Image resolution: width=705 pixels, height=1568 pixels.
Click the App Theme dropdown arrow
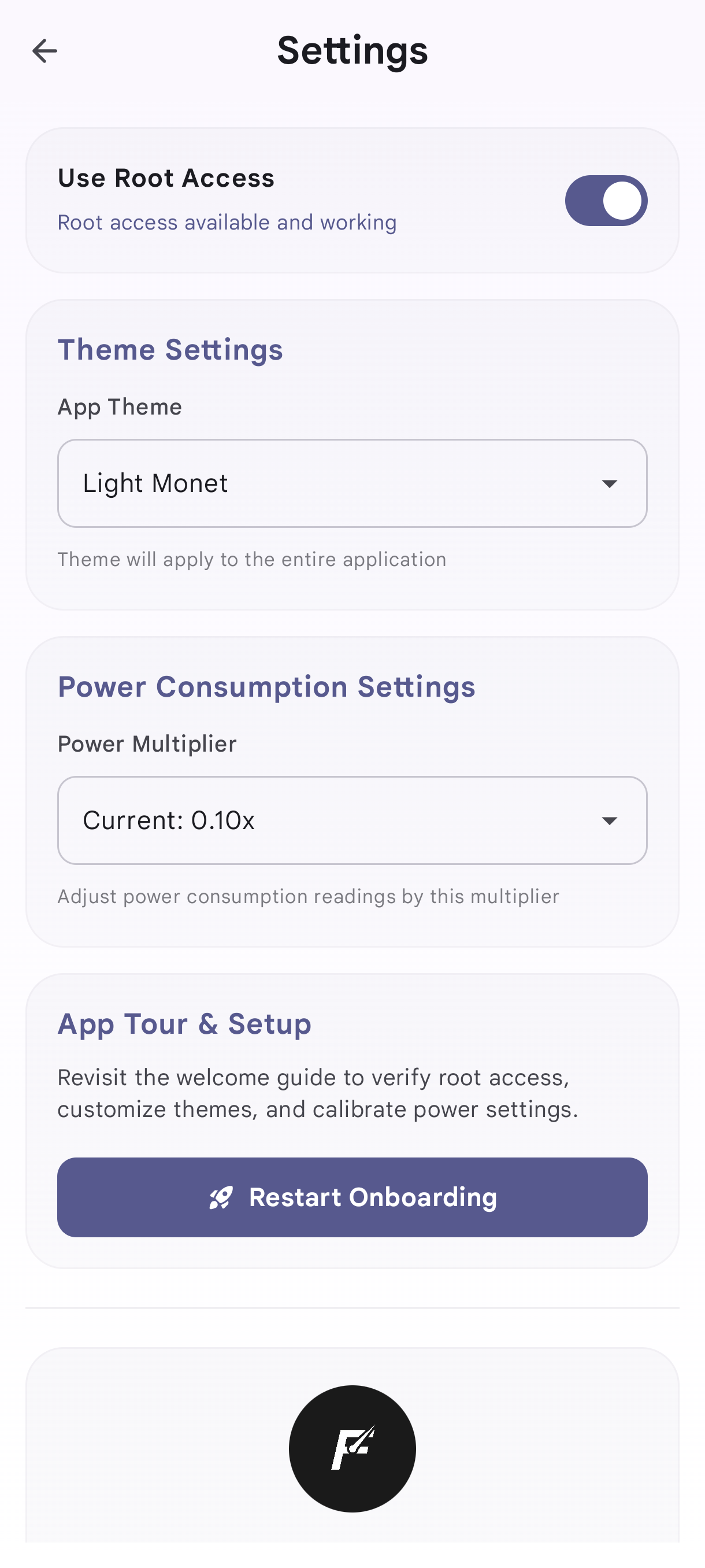609,484
